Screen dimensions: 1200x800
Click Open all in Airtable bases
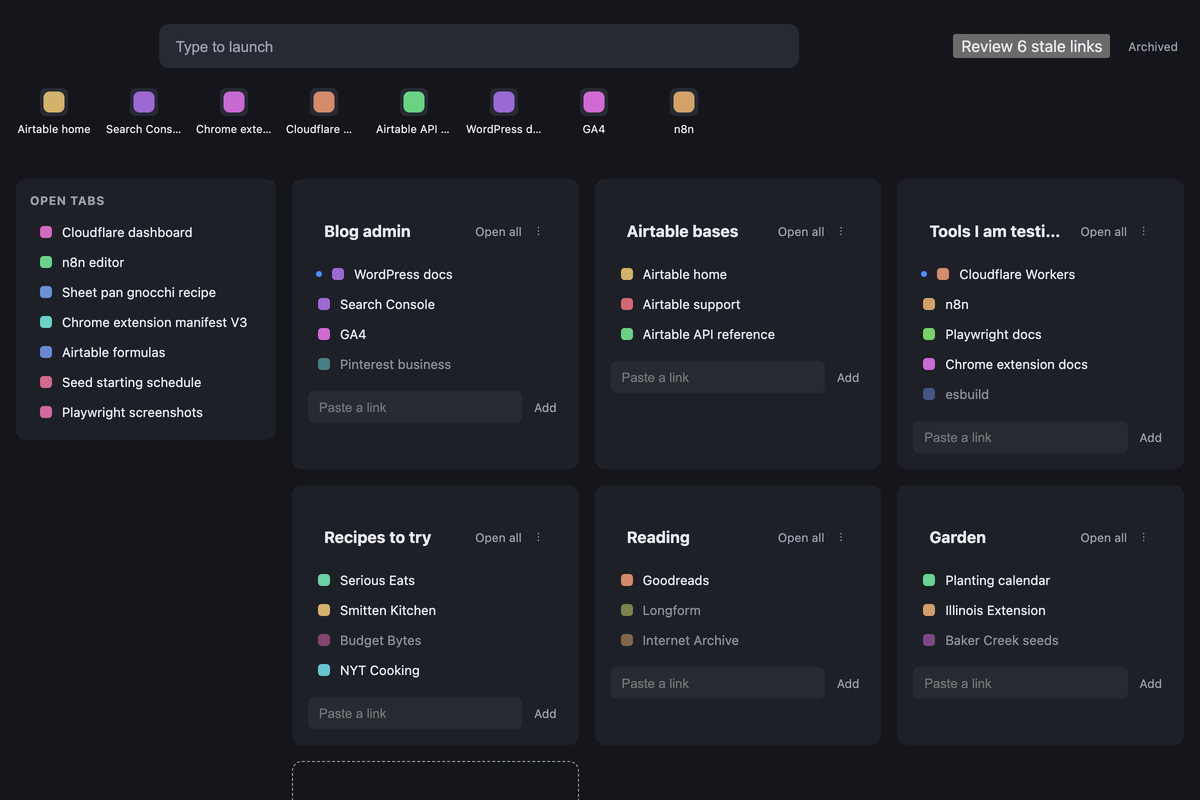click(x=801, y=232)
